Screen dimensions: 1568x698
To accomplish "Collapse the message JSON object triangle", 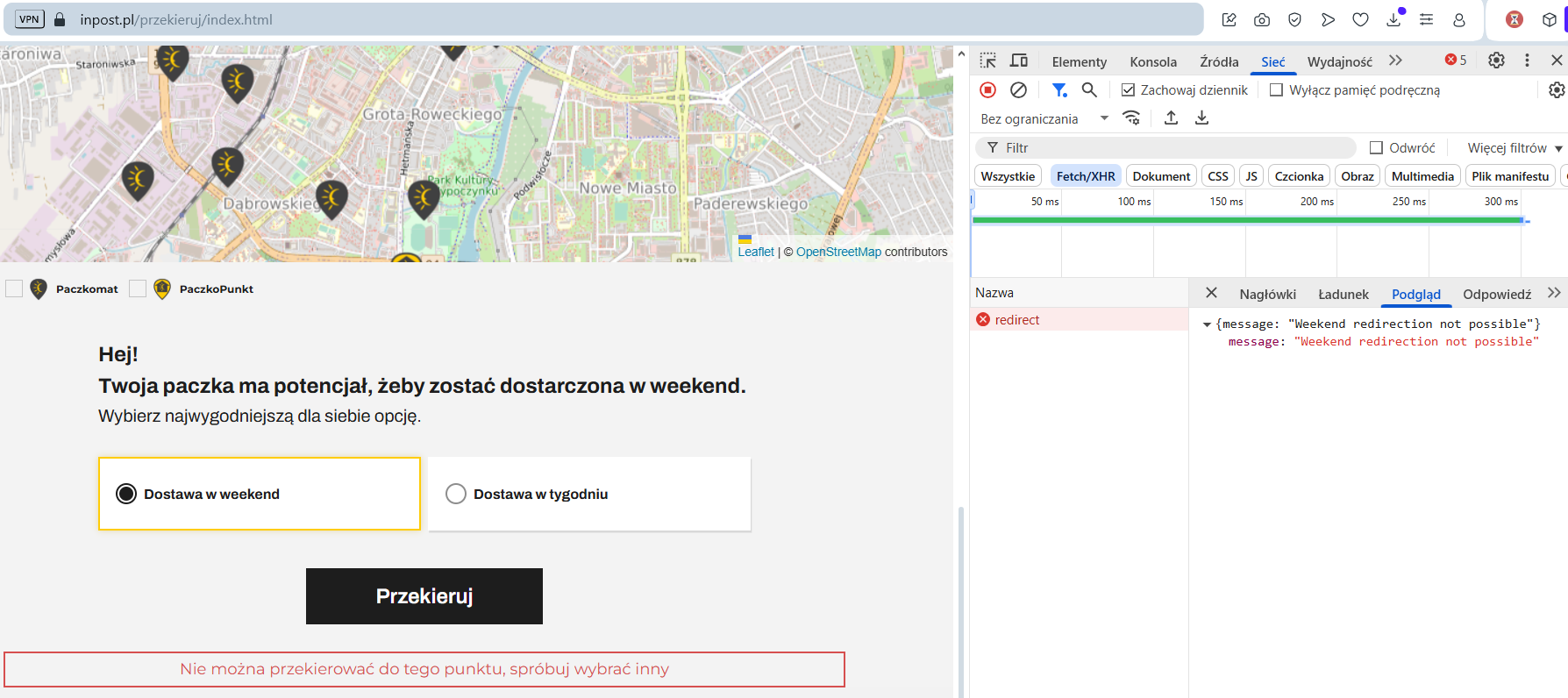I will (1207, 324).
